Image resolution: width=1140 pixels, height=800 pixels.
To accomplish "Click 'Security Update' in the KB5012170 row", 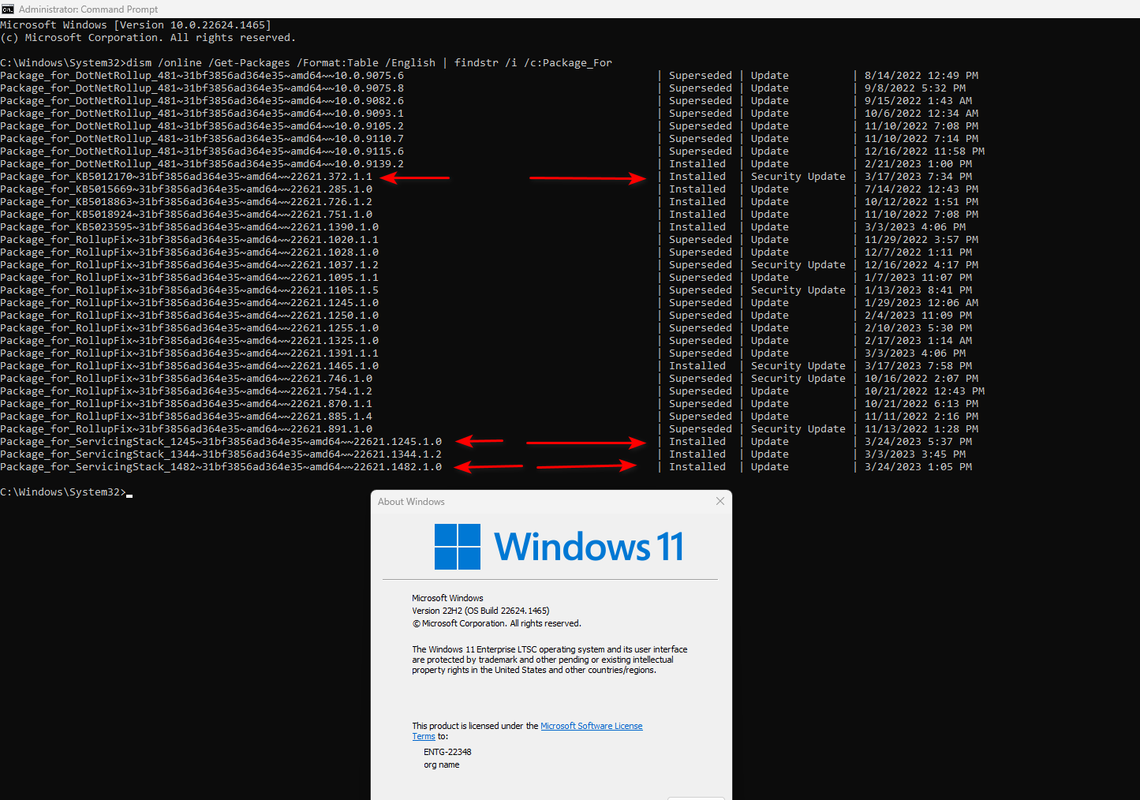I will coord(798,177).
